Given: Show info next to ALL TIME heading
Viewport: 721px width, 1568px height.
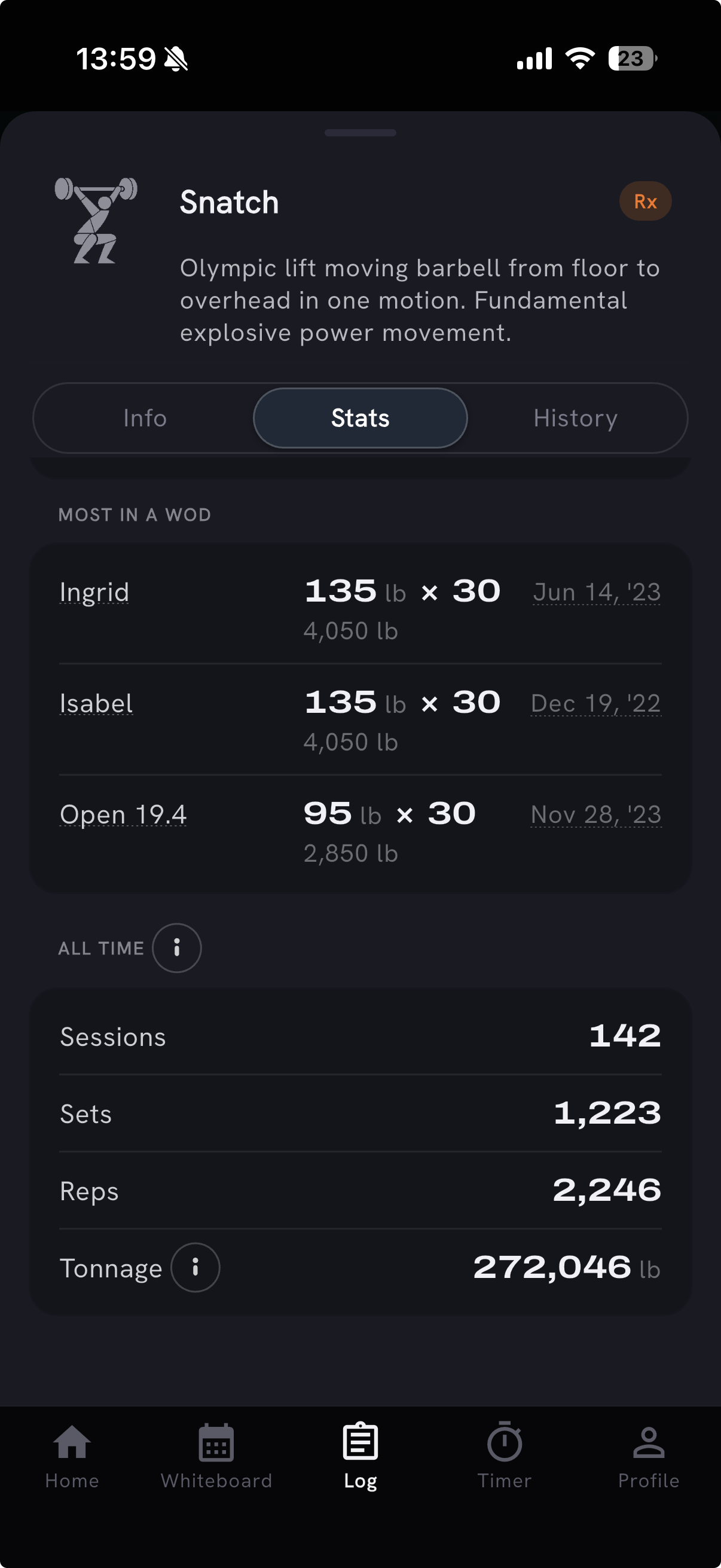Looking at the screenshot, I should tap(176, 948).
